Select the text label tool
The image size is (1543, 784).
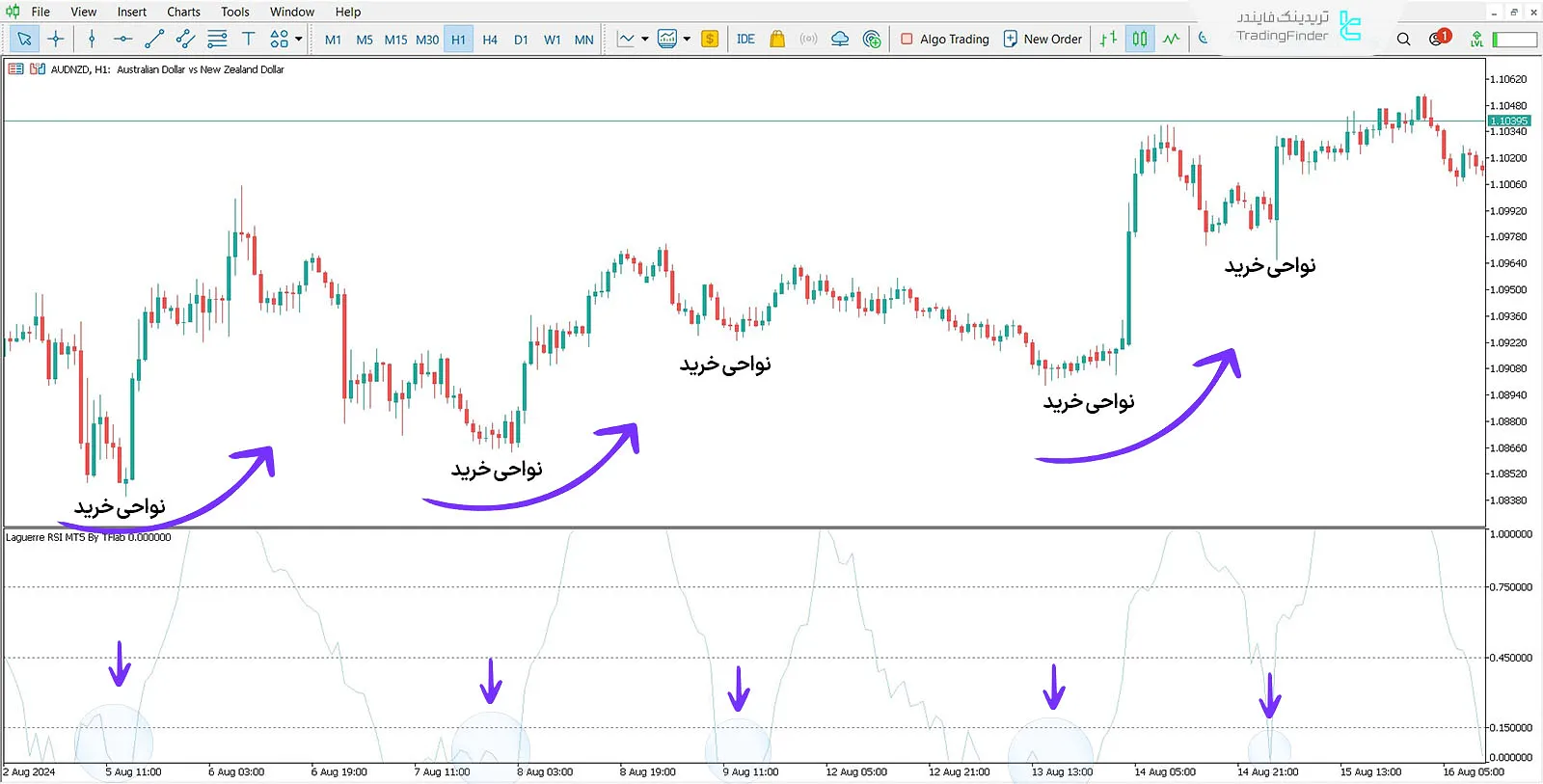pyautogui.click(x=249, y=39)
